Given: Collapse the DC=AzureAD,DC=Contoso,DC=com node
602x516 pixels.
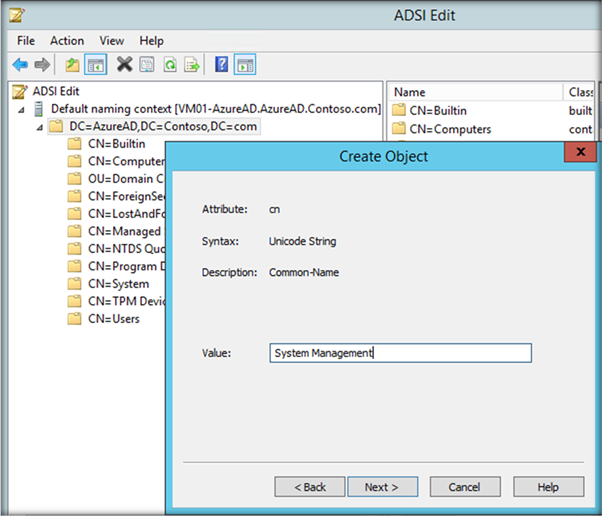Looking at the screenshot, I should pyautogui.click(x=40, y=127).
